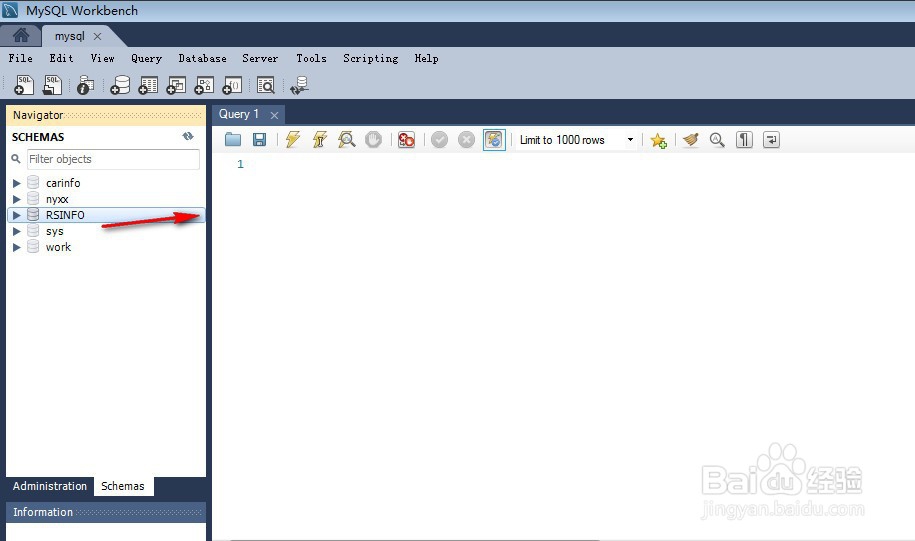Open a script file in editor

tap(233, 139)
